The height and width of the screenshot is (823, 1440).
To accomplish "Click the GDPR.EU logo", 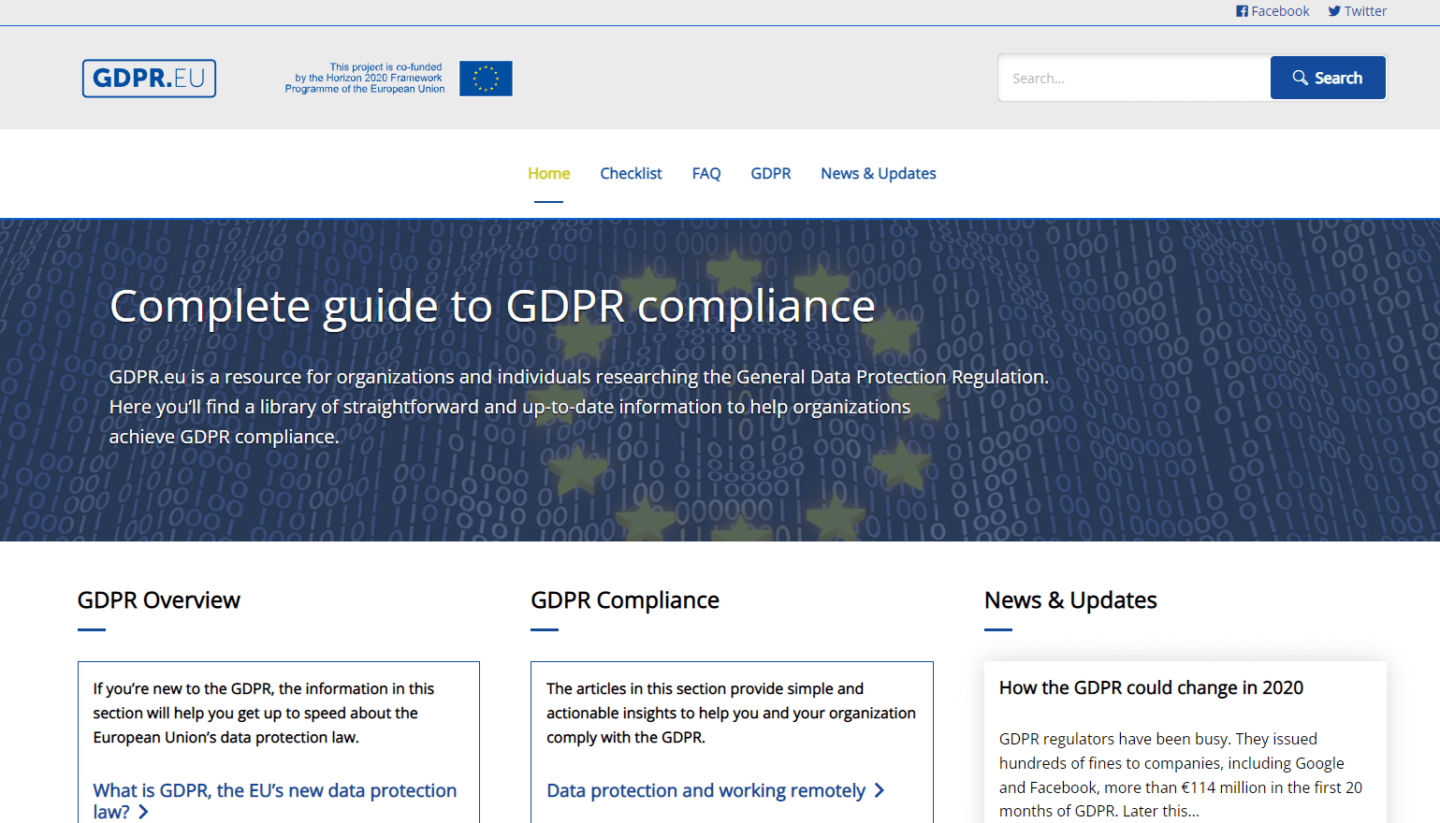I will tap(149, 78).
